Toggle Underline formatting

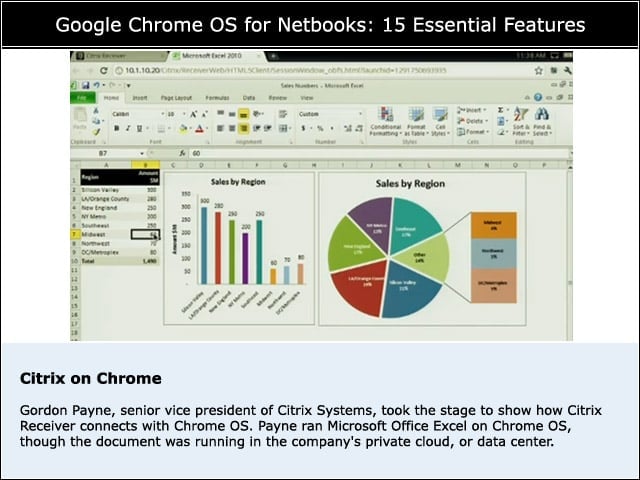click(139, 128)
